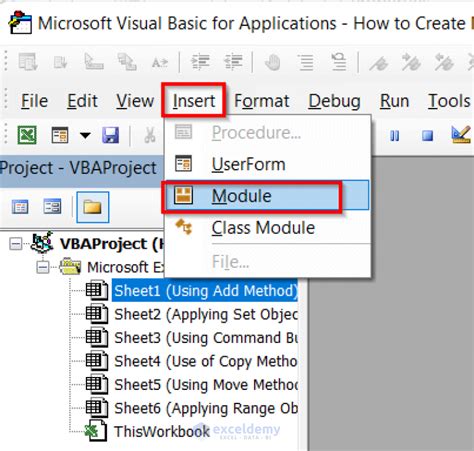The height and width of the screenshot is (451, 474).
Task: Click the Outdent toolbar icon
Action: coord(233,62)
